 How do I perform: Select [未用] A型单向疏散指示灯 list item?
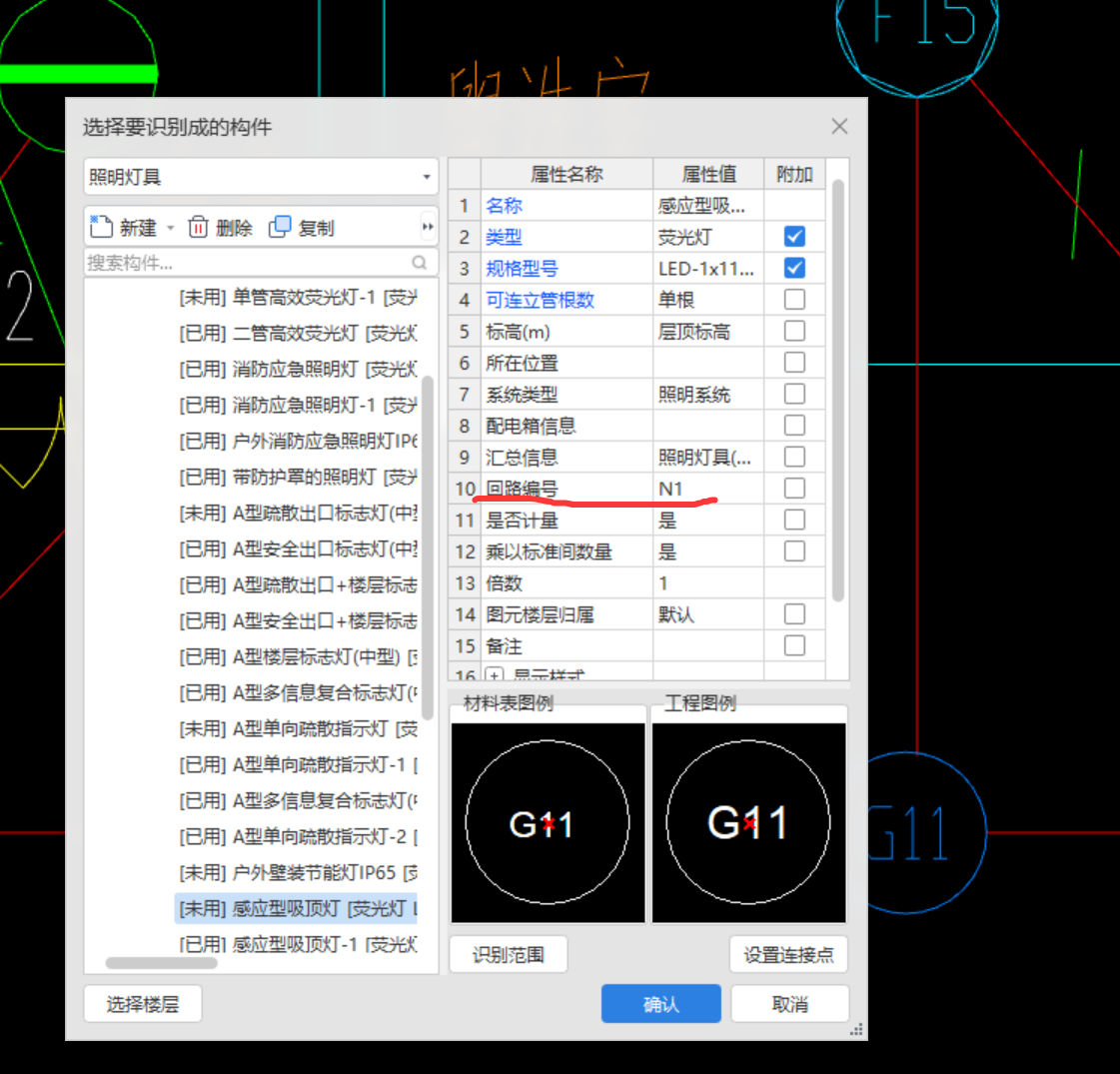(298, 728)
